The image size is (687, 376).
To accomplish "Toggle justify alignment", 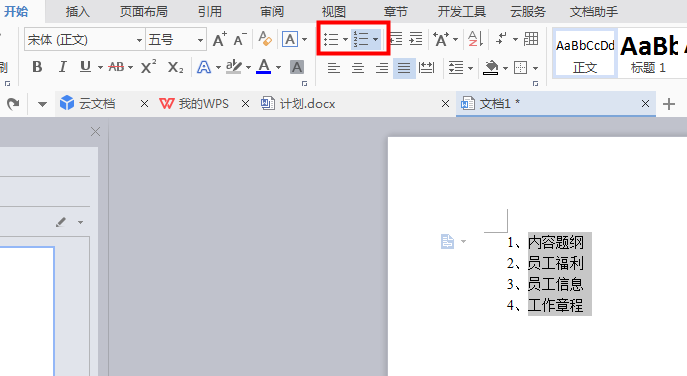I will tap(404, 68).
